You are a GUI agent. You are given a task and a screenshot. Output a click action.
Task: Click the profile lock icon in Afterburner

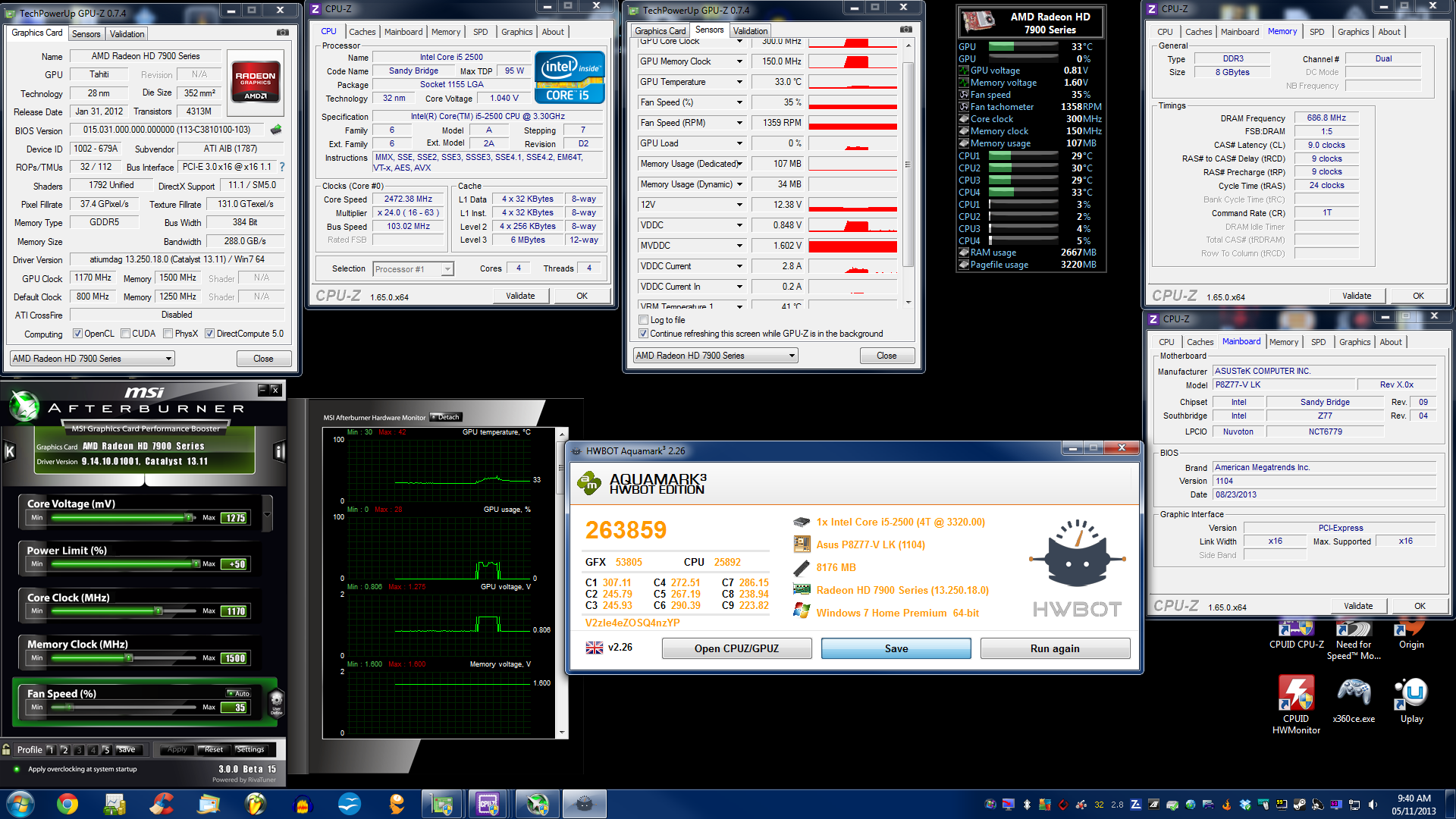[7, 749]
